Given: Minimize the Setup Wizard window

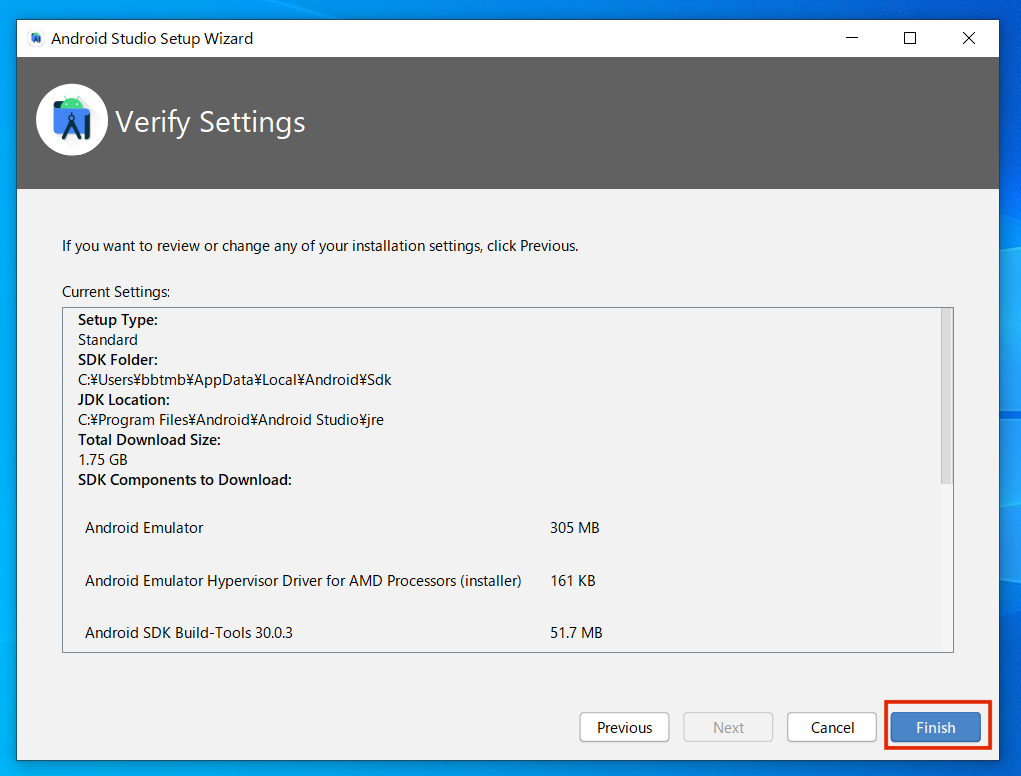Looking at the screenshot, I should (851, 38).
